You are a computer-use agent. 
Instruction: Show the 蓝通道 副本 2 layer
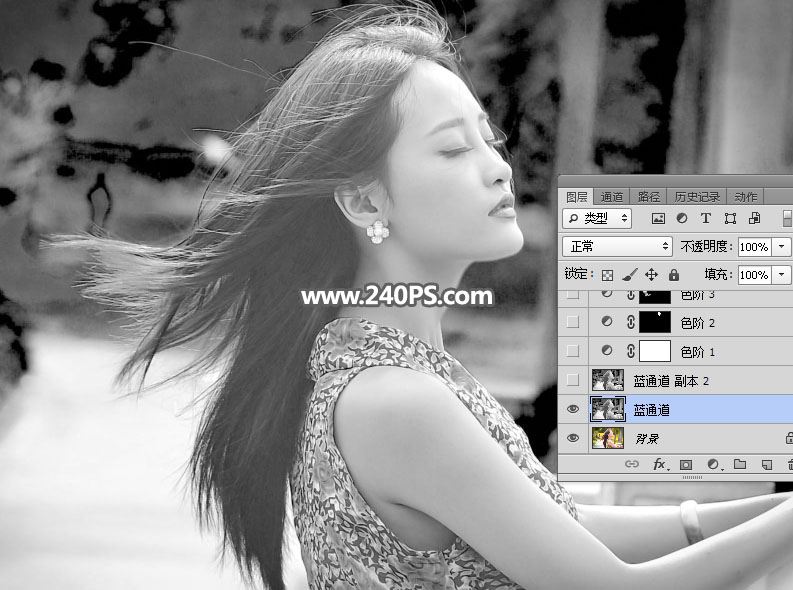coord(572,380)
